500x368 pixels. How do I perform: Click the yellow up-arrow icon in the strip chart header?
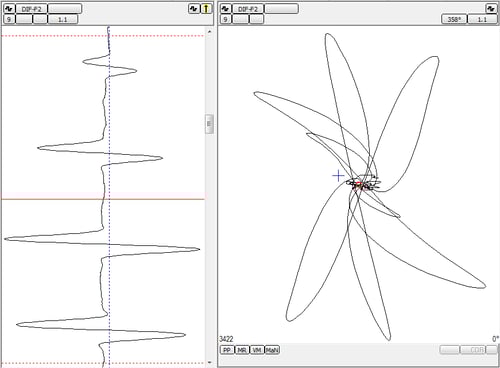(206, 9)
